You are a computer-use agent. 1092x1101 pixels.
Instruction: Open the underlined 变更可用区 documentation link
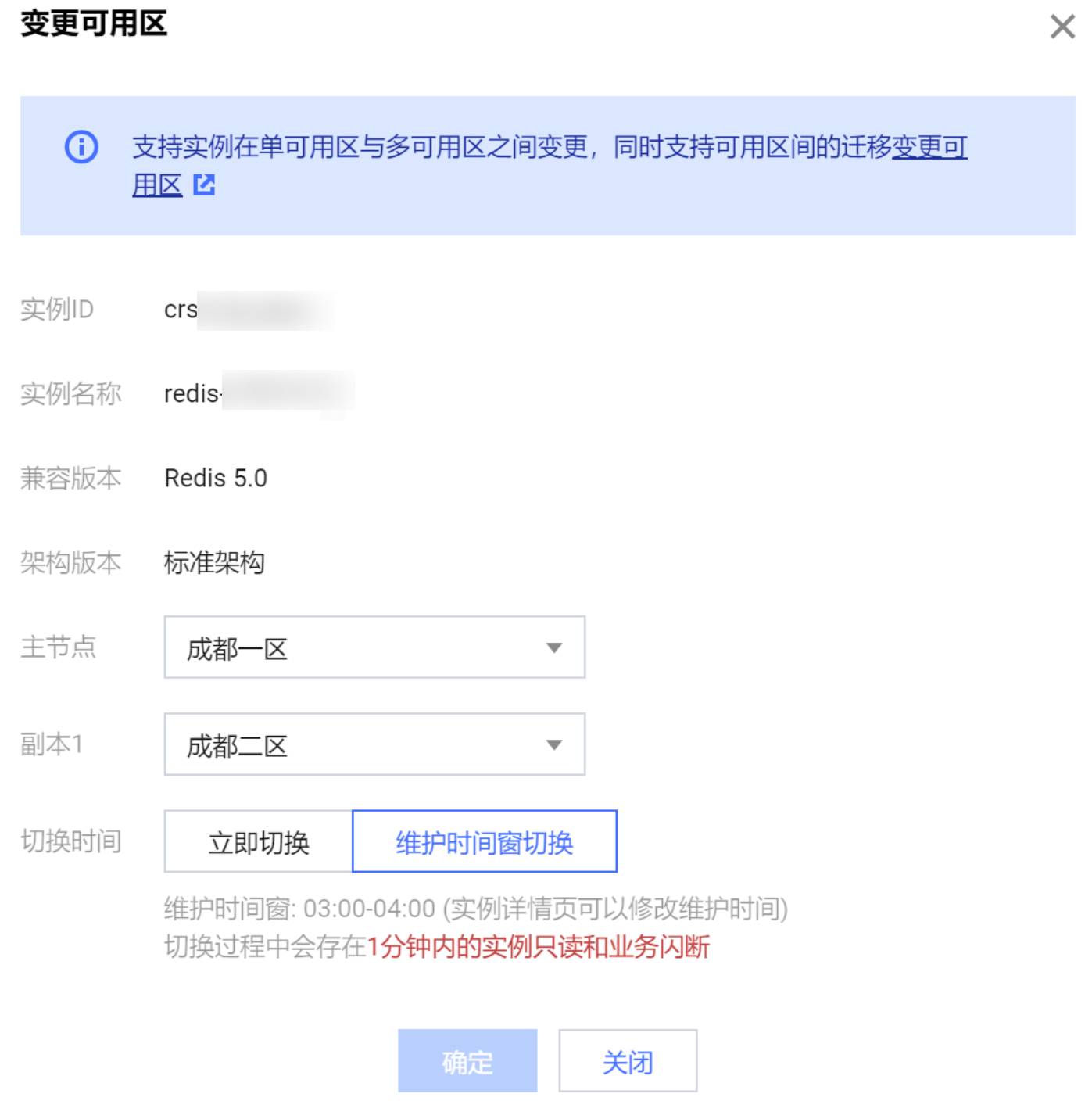tap(929, 147)
